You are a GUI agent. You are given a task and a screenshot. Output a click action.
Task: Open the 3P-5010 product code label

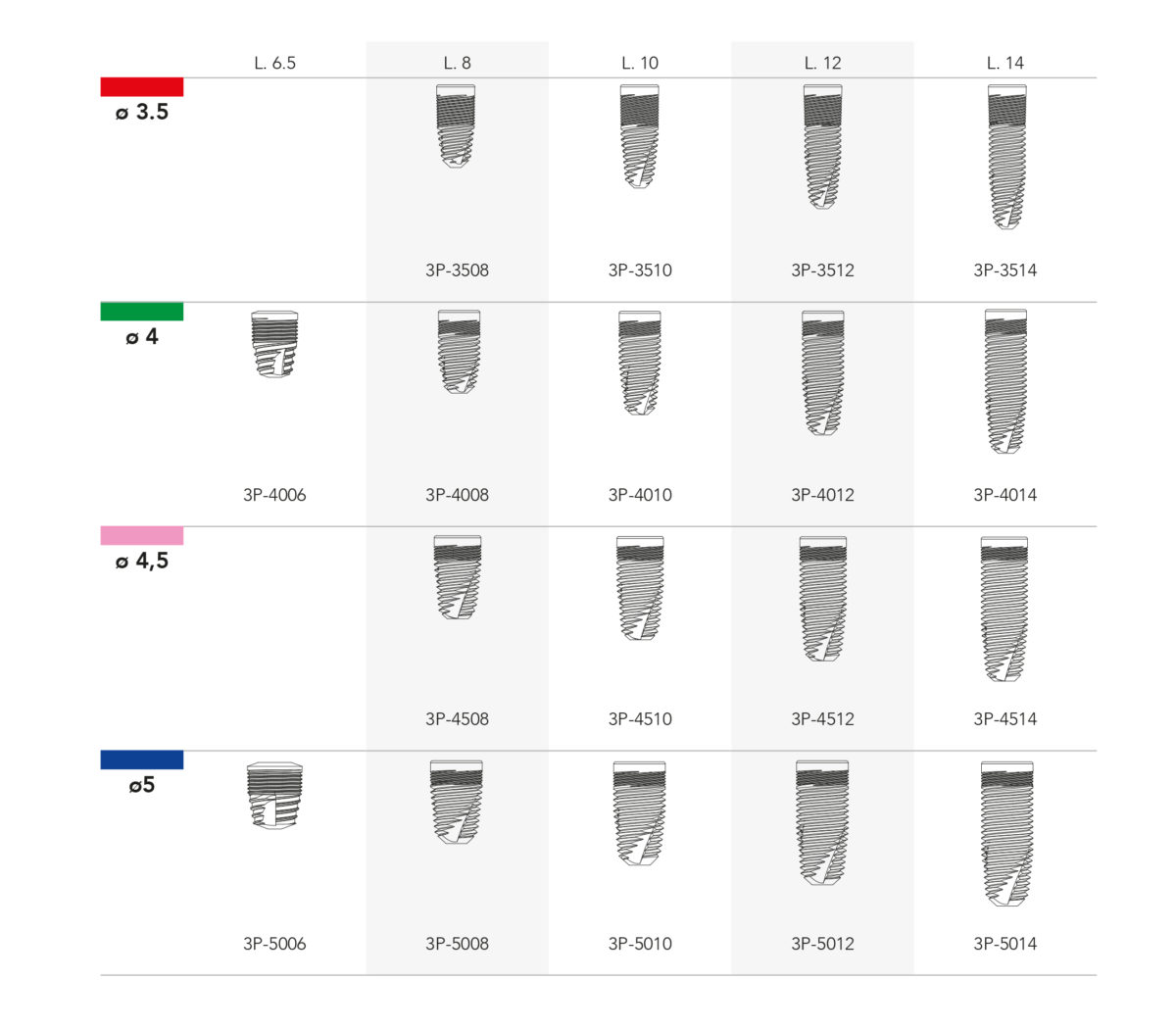(x=640, y=944)
